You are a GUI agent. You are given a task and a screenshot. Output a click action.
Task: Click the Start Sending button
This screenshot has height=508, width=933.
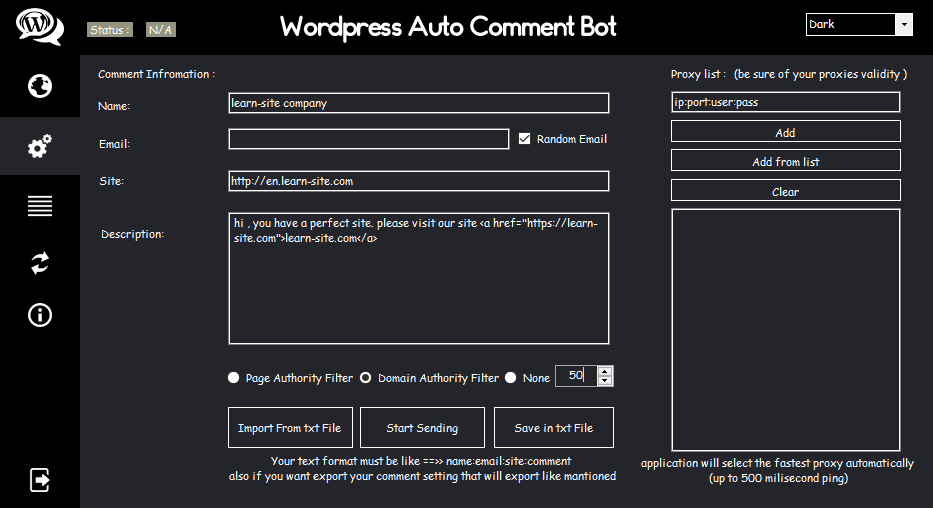(422, 427)
